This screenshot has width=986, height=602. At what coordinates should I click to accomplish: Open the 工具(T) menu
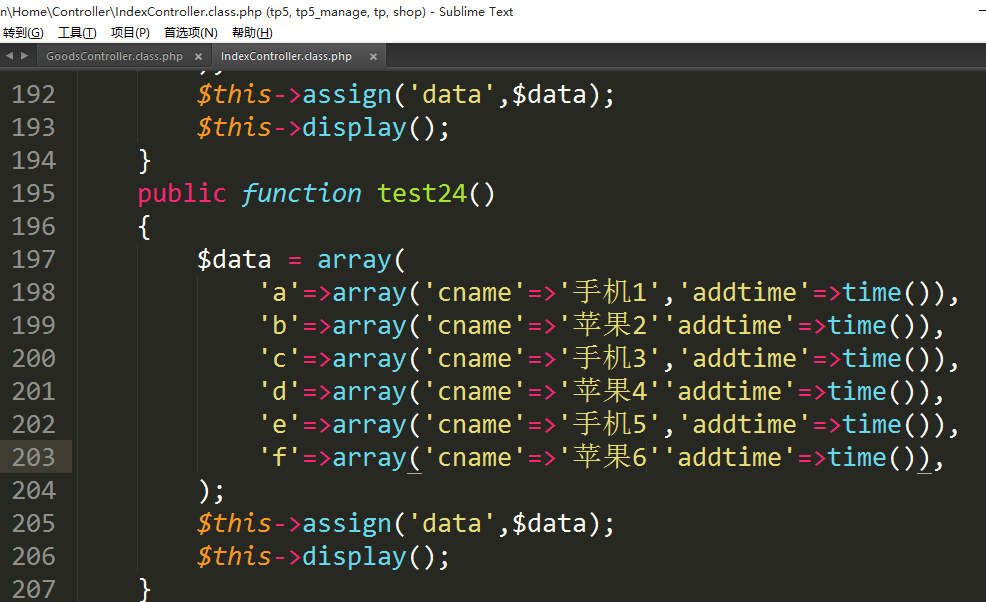[x=77, y=33]
